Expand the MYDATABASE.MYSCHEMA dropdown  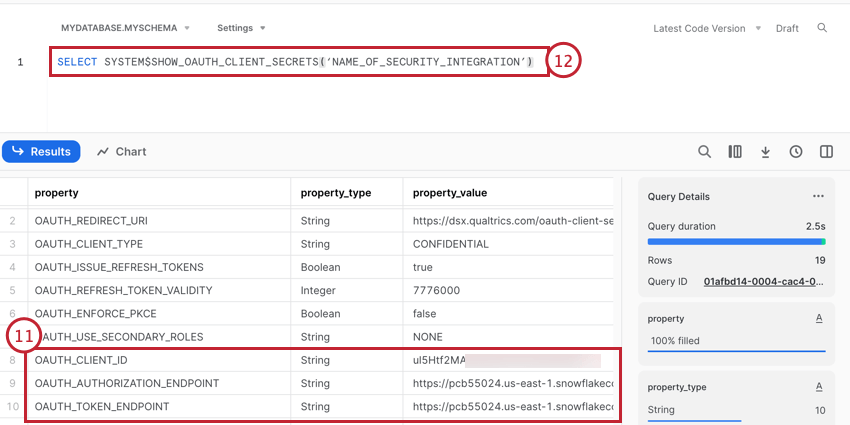coord(125,28)
